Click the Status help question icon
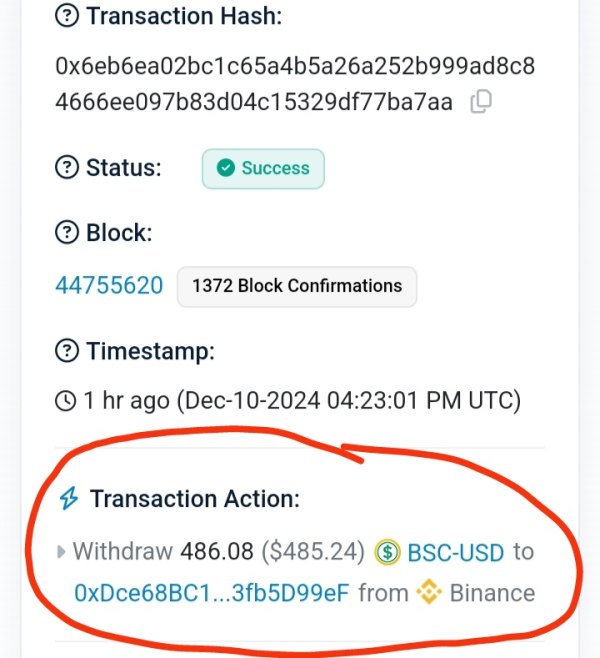 (x=67, y=167)
